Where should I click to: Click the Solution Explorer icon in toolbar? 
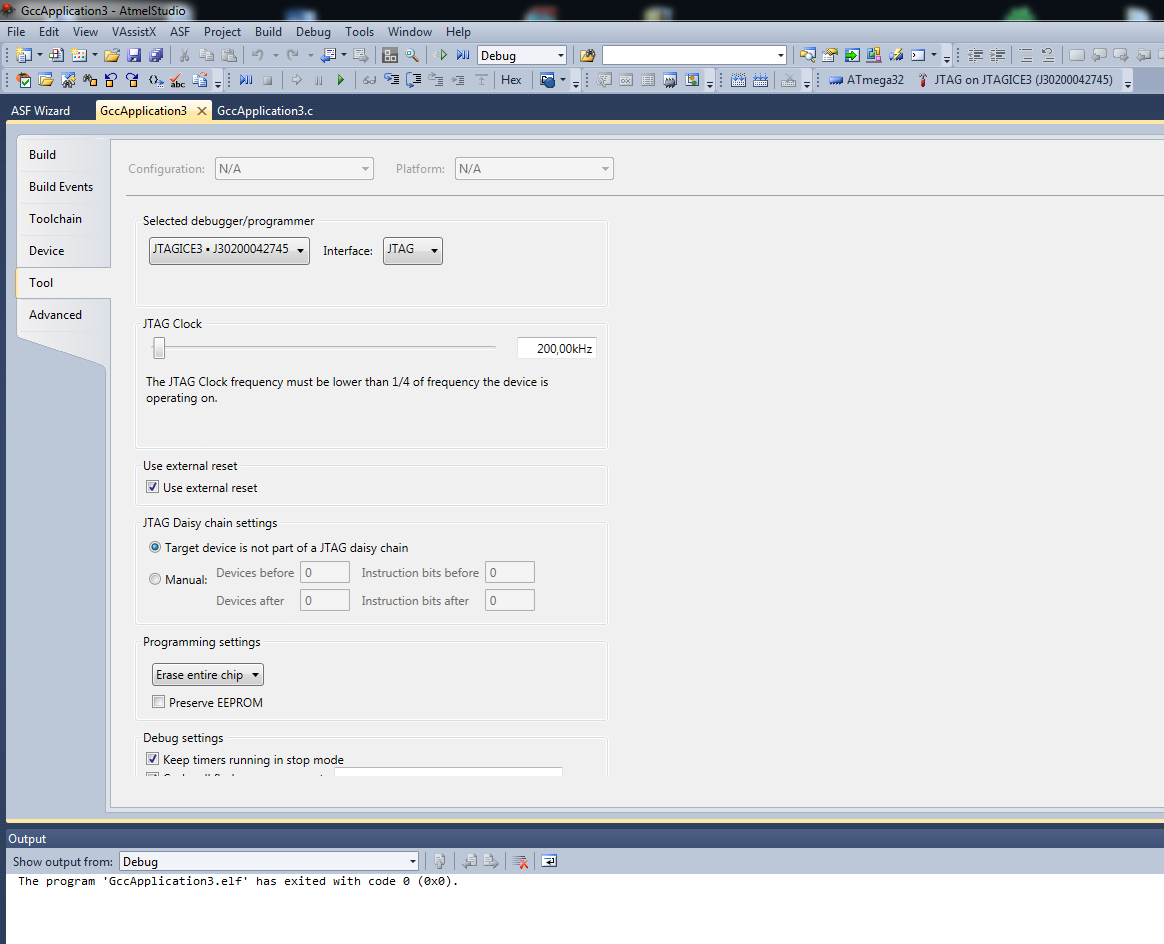pyautogui.click(x=808, y=56)
